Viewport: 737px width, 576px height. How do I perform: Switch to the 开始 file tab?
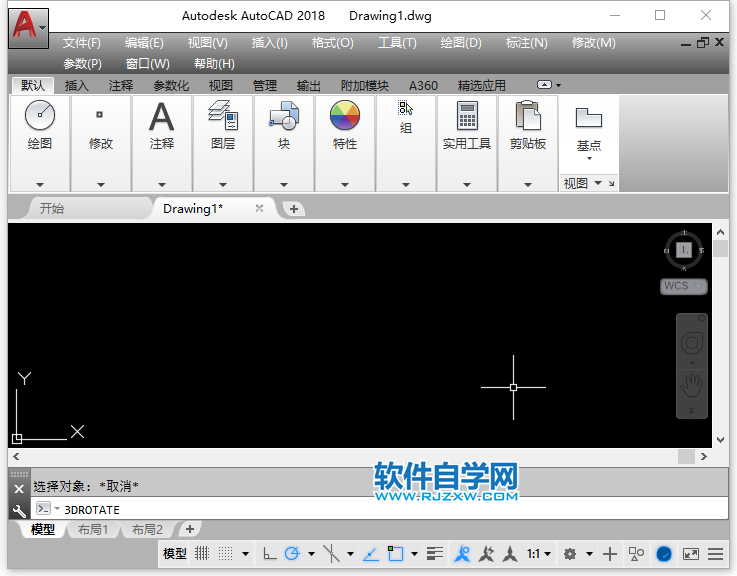52,208
